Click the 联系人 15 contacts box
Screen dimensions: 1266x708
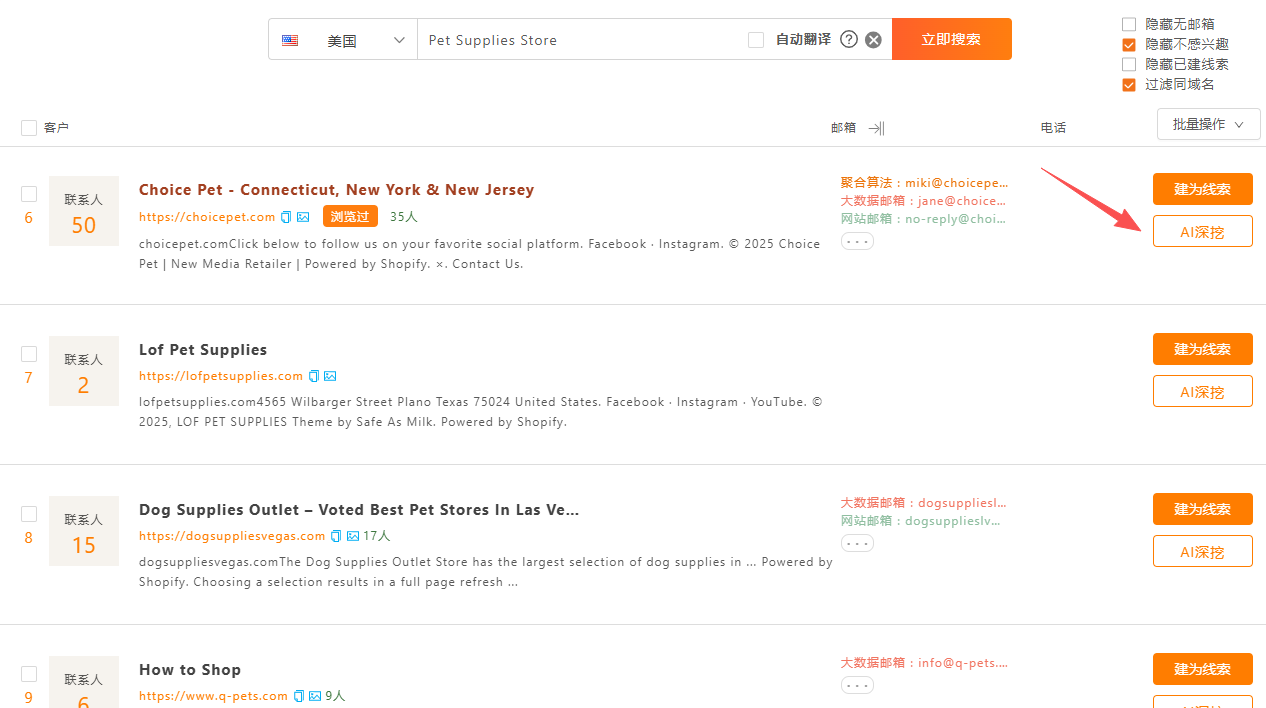coord(84,531)
